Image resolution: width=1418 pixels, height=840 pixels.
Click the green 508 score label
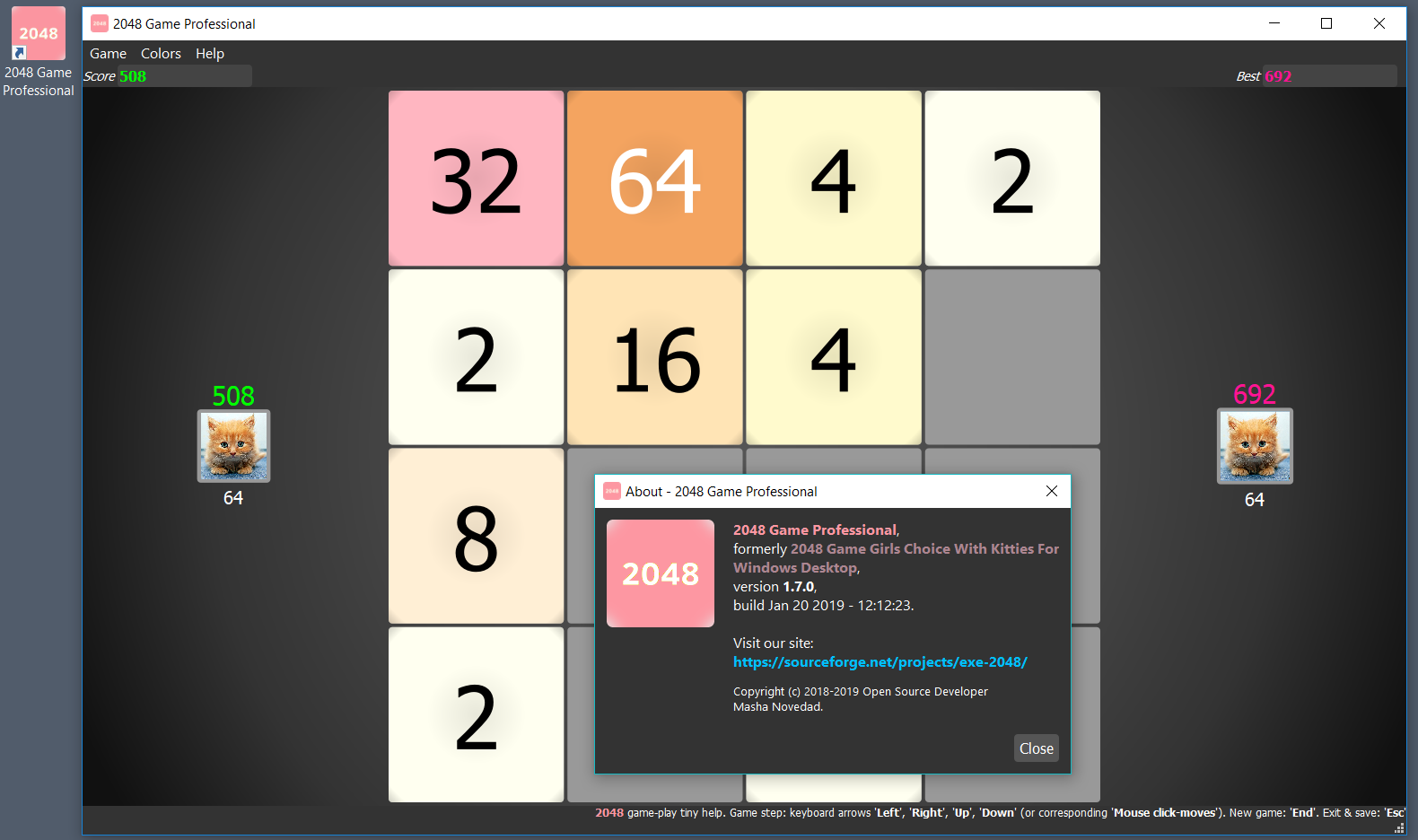point(233,396)
